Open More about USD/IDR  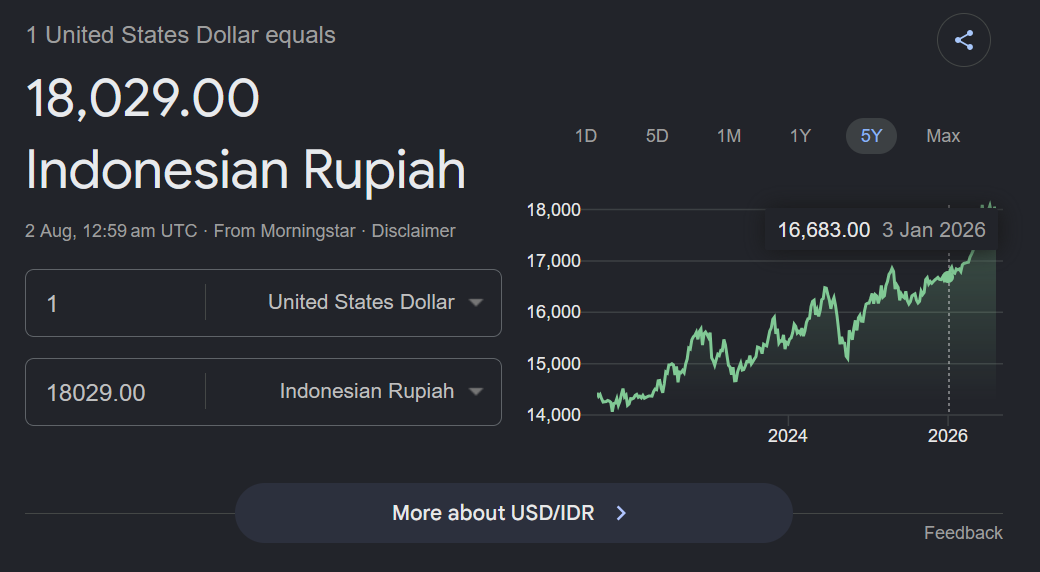coord(514,513)
